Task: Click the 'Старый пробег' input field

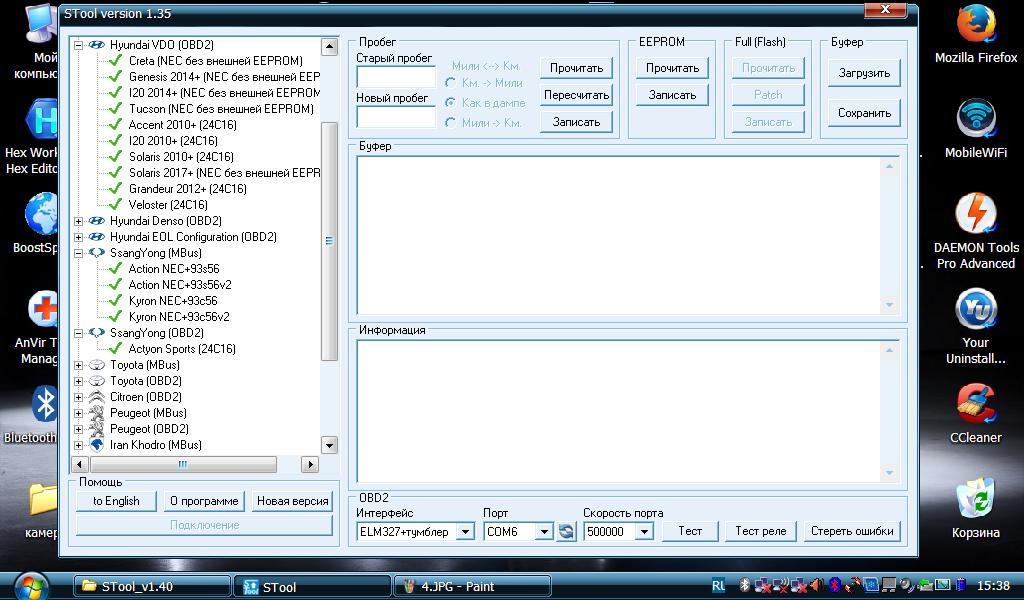Action: pos(396,78)
